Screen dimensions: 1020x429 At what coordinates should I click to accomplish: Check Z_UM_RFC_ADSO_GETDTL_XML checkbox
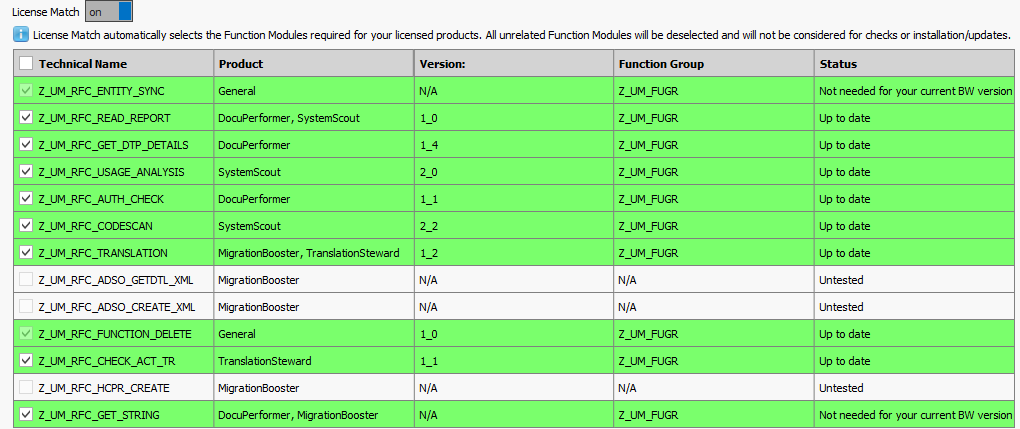[x=26, y=280]
